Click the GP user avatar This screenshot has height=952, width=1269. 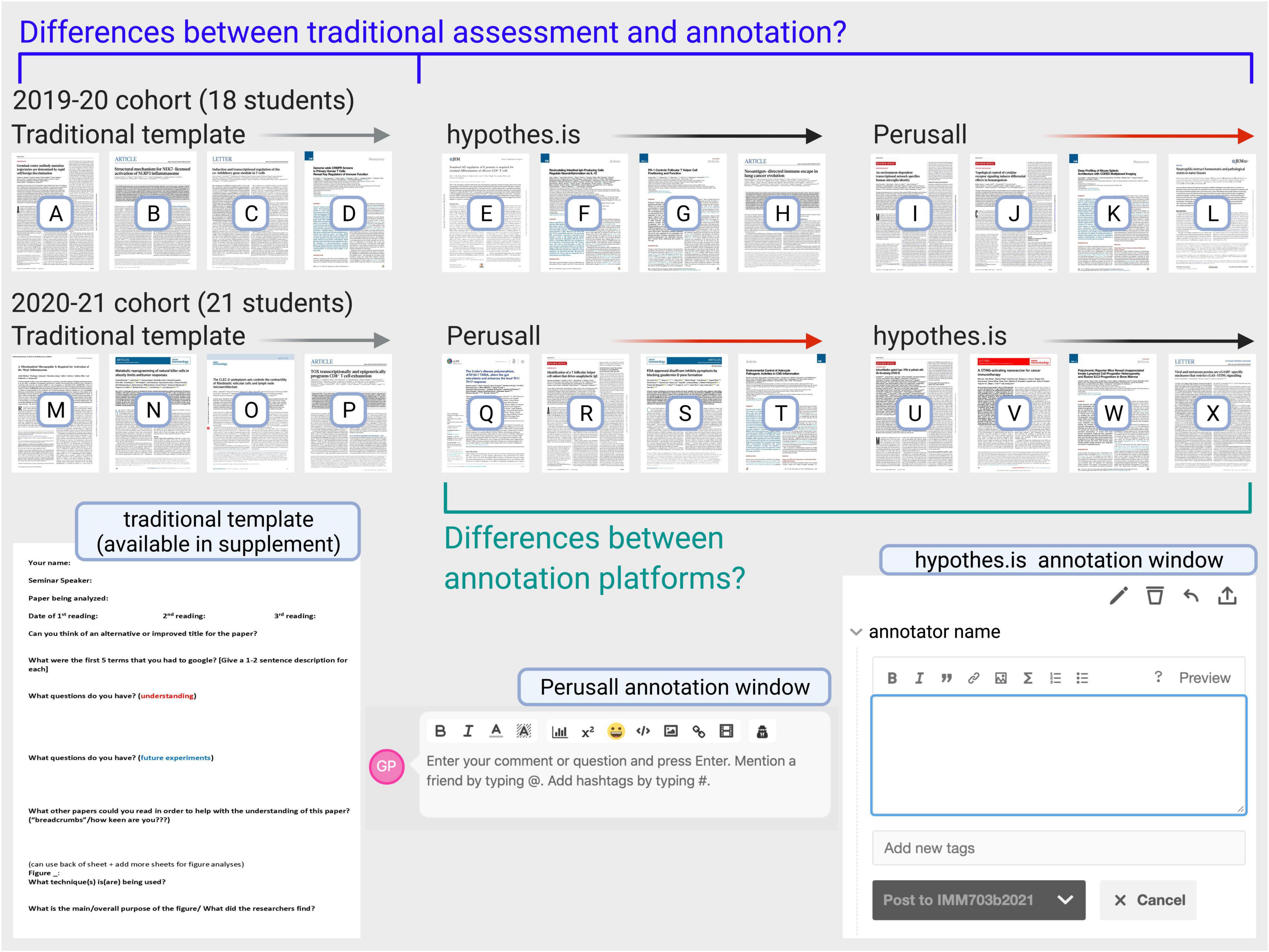387,766
